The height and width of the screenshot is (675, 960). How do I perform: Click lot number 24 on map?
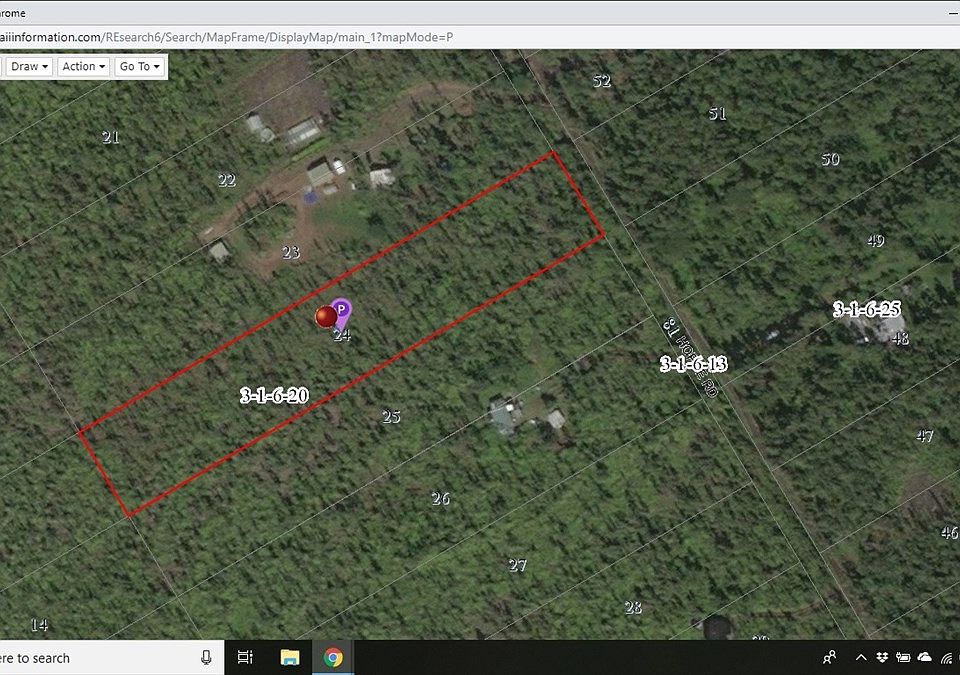click(342, 335)
